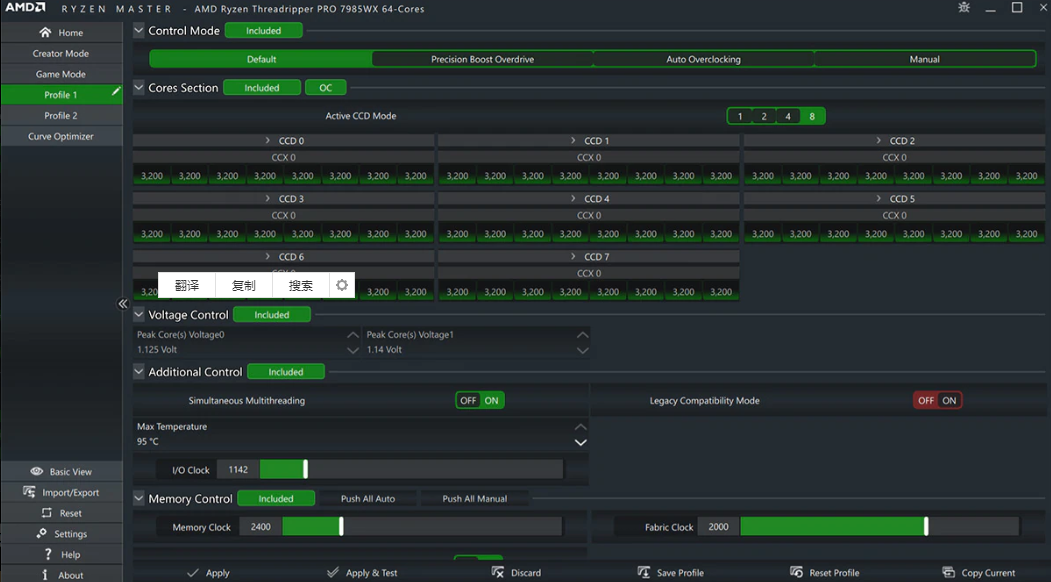Viewport: 1051px width, 582px height.
Task: Open Import/Export from the sidebar
Action: point(29,492)
